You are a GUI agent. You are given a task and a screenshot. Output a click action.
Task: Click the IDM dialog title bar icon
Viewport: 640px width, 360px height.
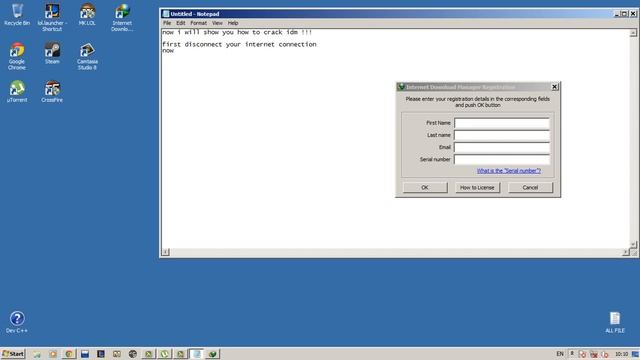401,87
